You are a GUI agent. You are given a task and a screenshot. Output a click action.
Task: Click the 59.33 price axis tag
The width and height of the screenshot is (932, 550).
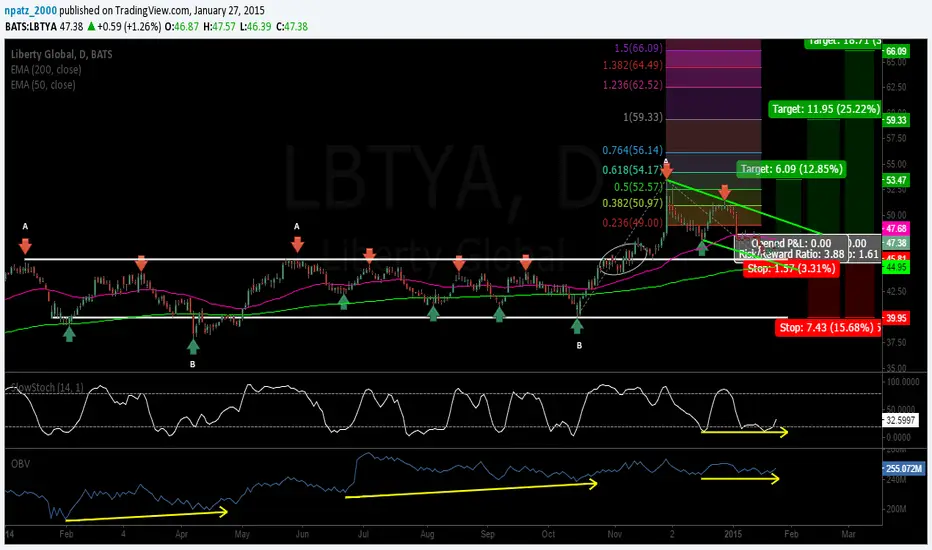pos(896,120)
